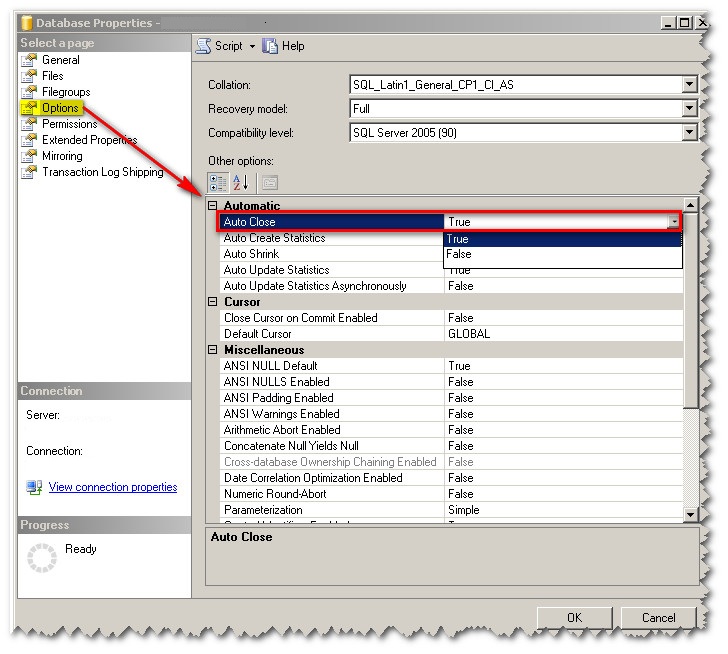Click the Files page icon
Viewport: 728px width, 654px height.
29,76
